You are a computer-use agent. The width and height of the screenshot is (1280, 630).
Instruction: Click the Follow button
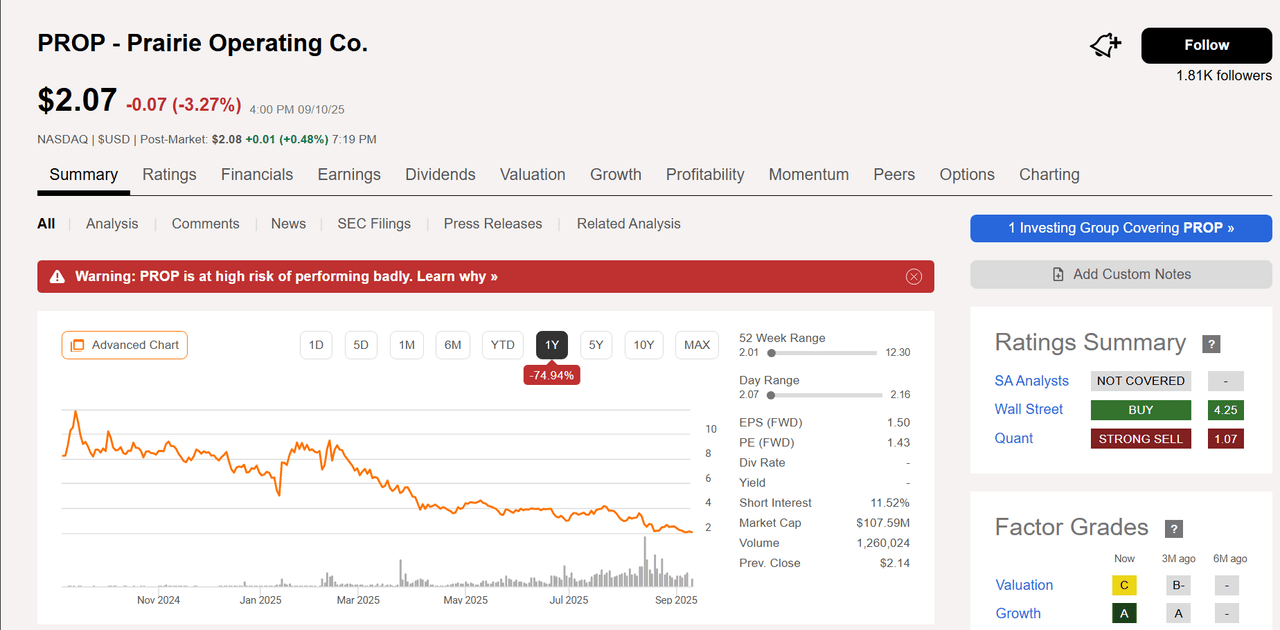[x=1205, y=45]
